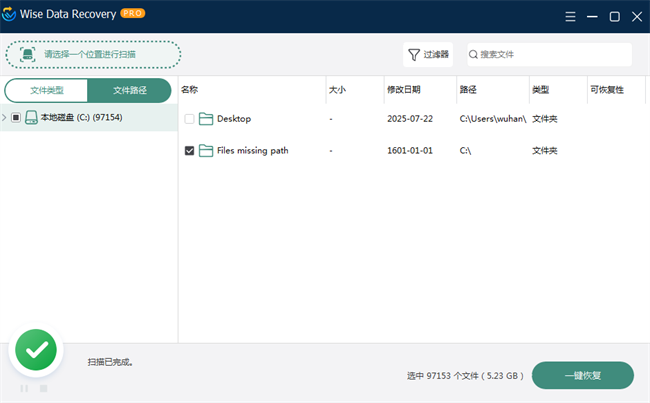Check the Desktop folder checkbox
The width and height of the screenshot is (650, 403).
[190, 119]
